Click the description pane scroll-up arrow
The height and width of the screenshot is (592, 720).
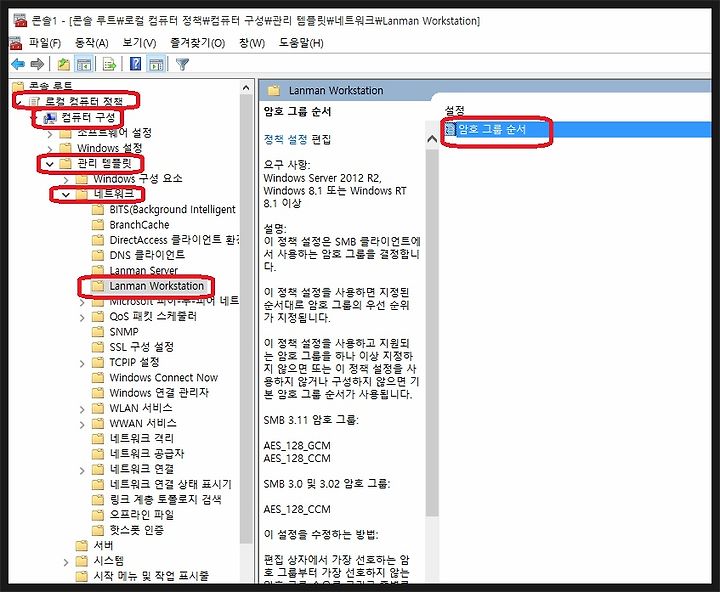432,139
